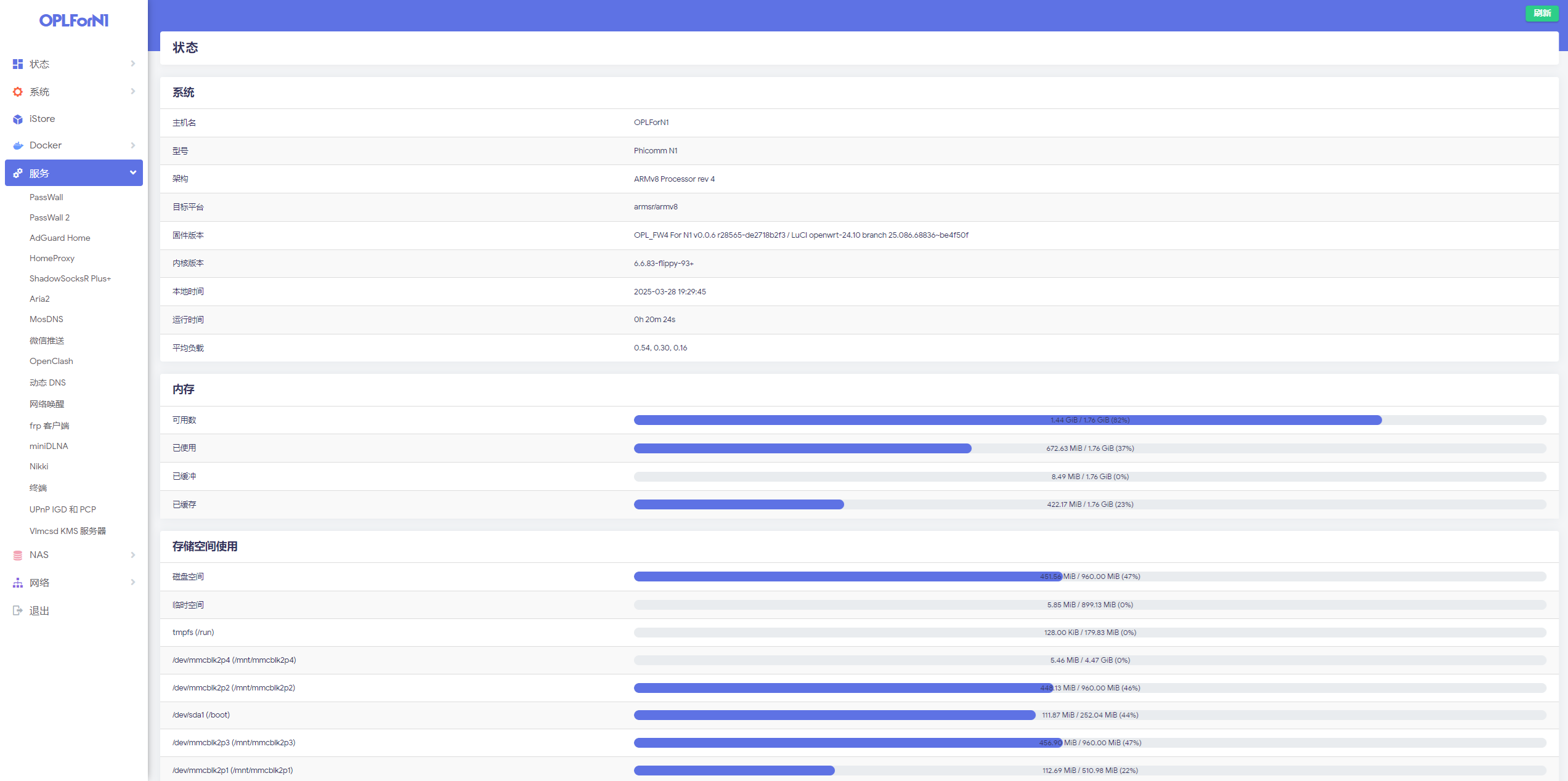This screenshot has height=781, width=1568.
Task: Click firmware version text OPL_FW4 For N1
Action: pyautogui.click(x=801, y=235)
